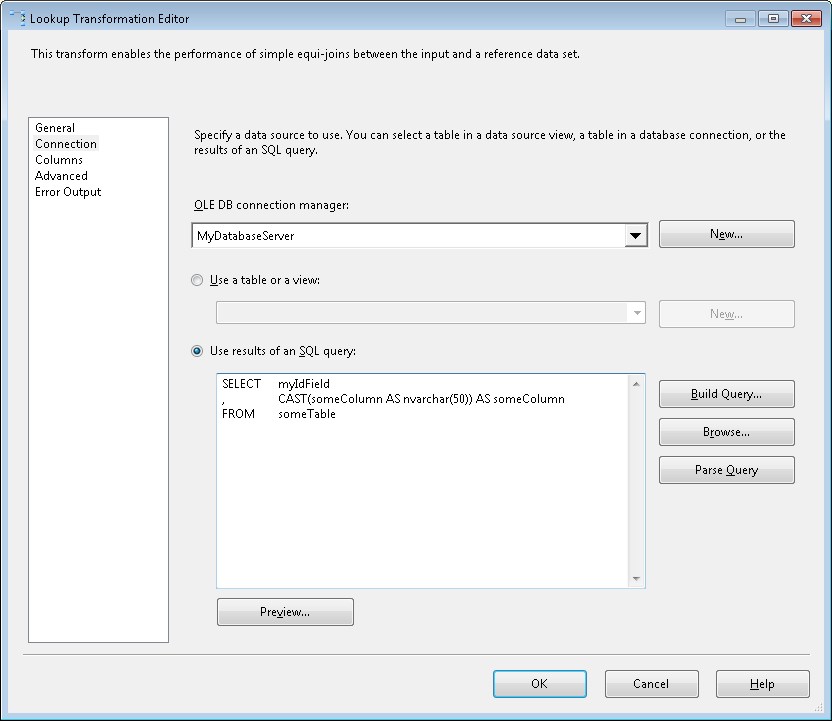Open Help for the Lookup Transformation Editor
The width and height of the screenshot is (832, 721).
click(762, 684)
